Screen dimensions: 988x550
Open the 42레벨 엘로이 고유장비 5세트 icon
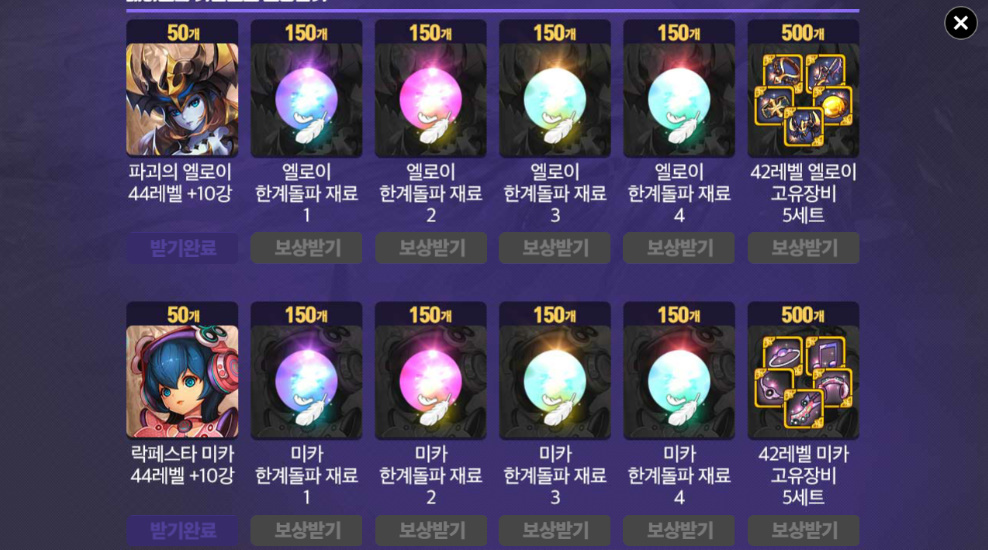click(803, 100)
